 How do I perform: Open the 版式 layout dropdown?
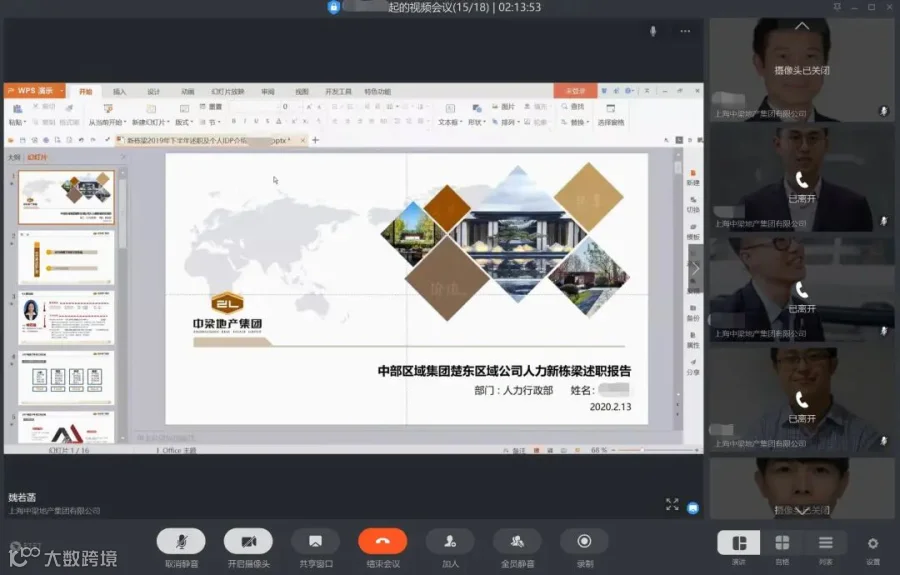pyautogui.click(x=184, y=122)
